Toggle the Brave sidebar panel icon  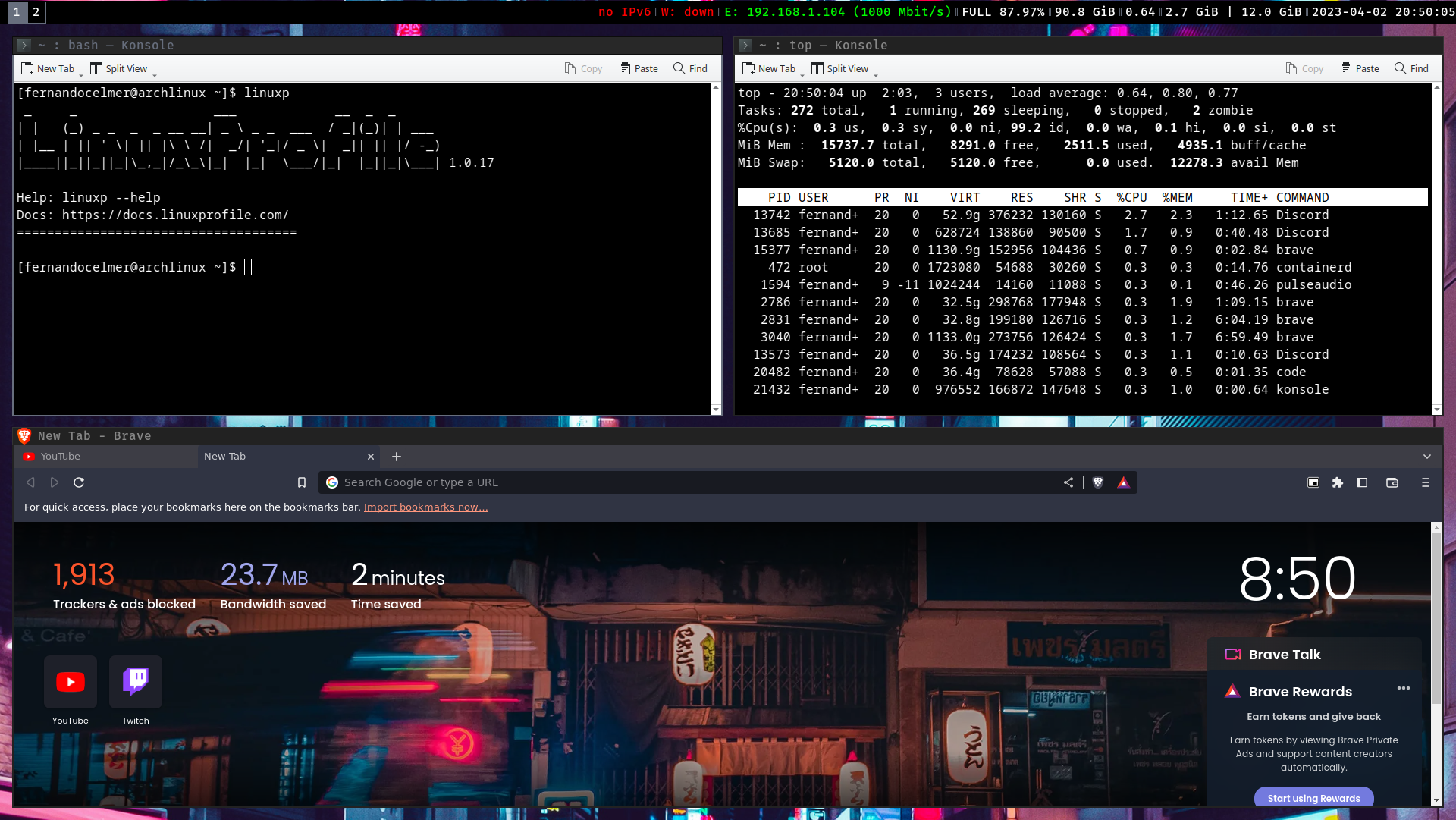pyautogui.click(x=1362, y=482)
